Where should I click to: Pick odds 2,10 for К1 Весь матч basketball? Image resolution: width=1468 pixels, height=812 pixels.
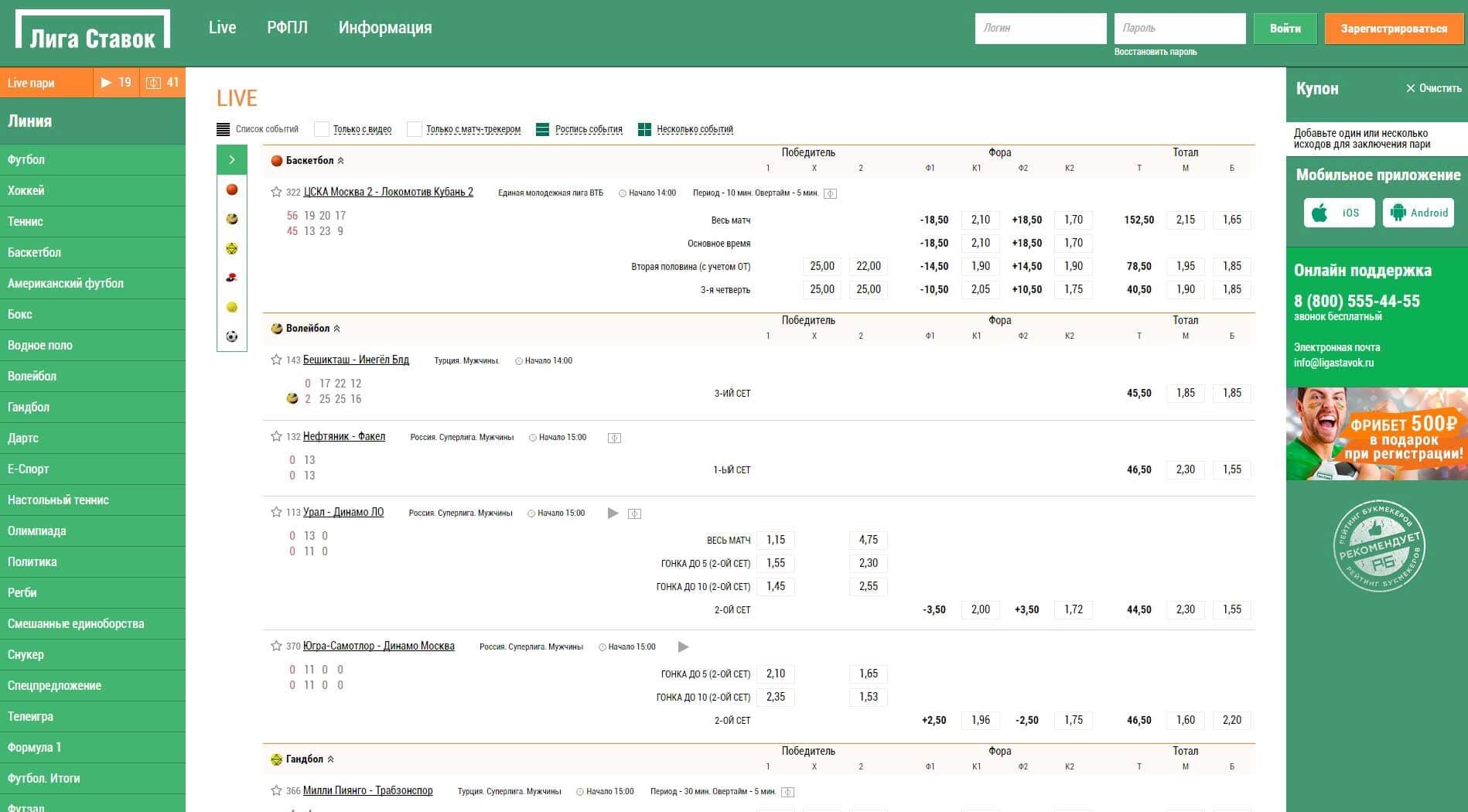(x=981, y=220)
